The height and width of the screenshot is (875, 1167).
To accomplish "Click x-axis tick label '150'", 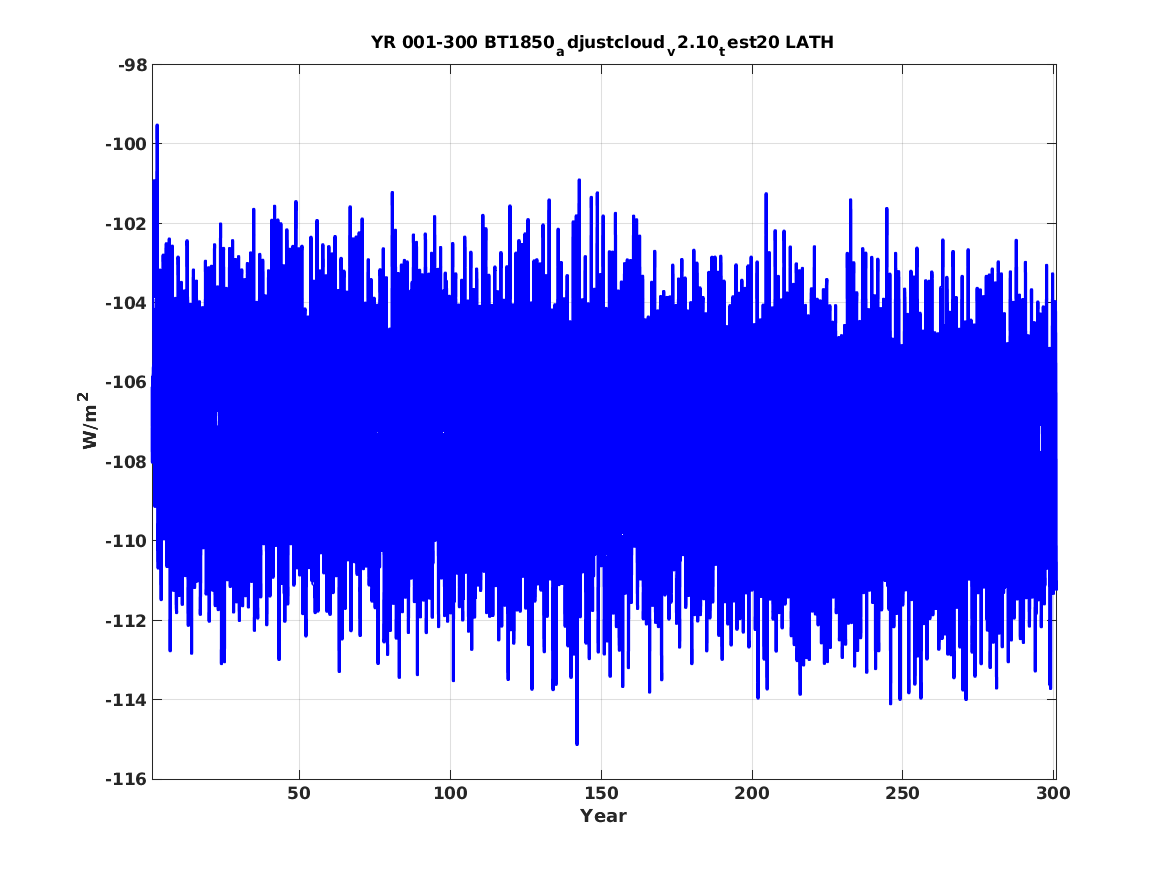I will (601, 793).
